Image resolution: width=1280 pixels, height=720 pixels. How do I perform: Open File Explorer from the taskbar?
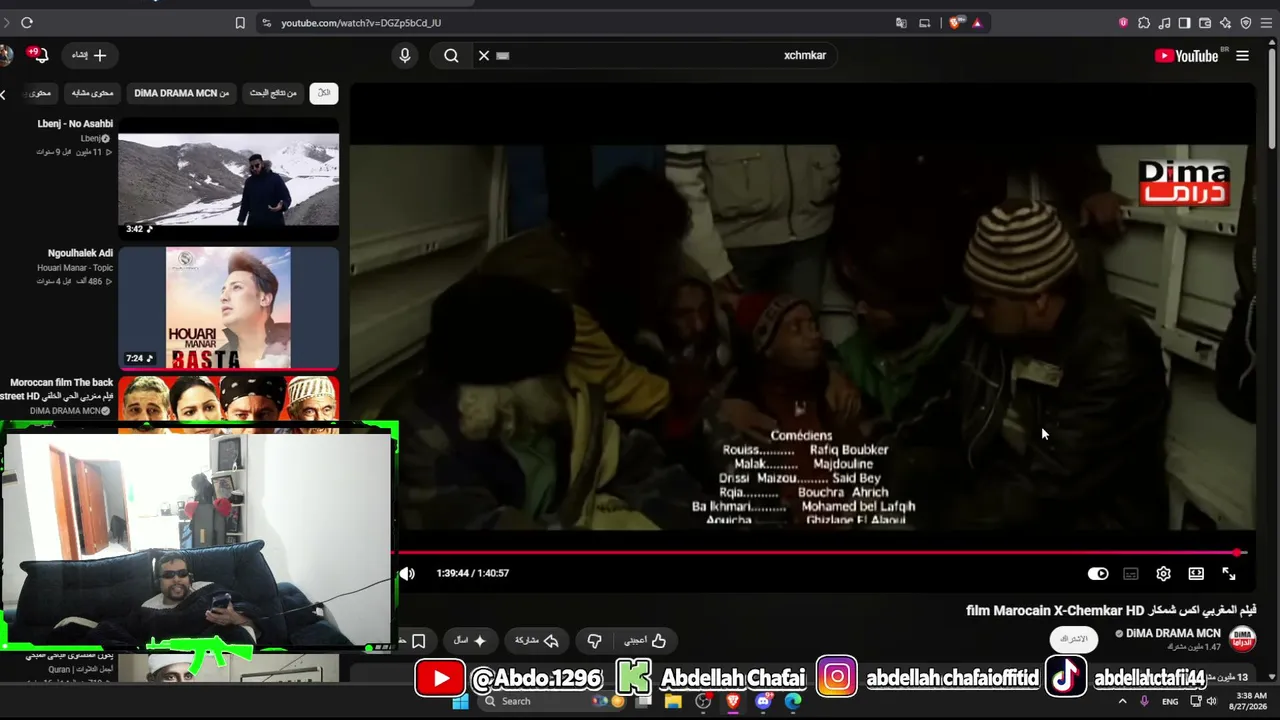tap(673, 701)
